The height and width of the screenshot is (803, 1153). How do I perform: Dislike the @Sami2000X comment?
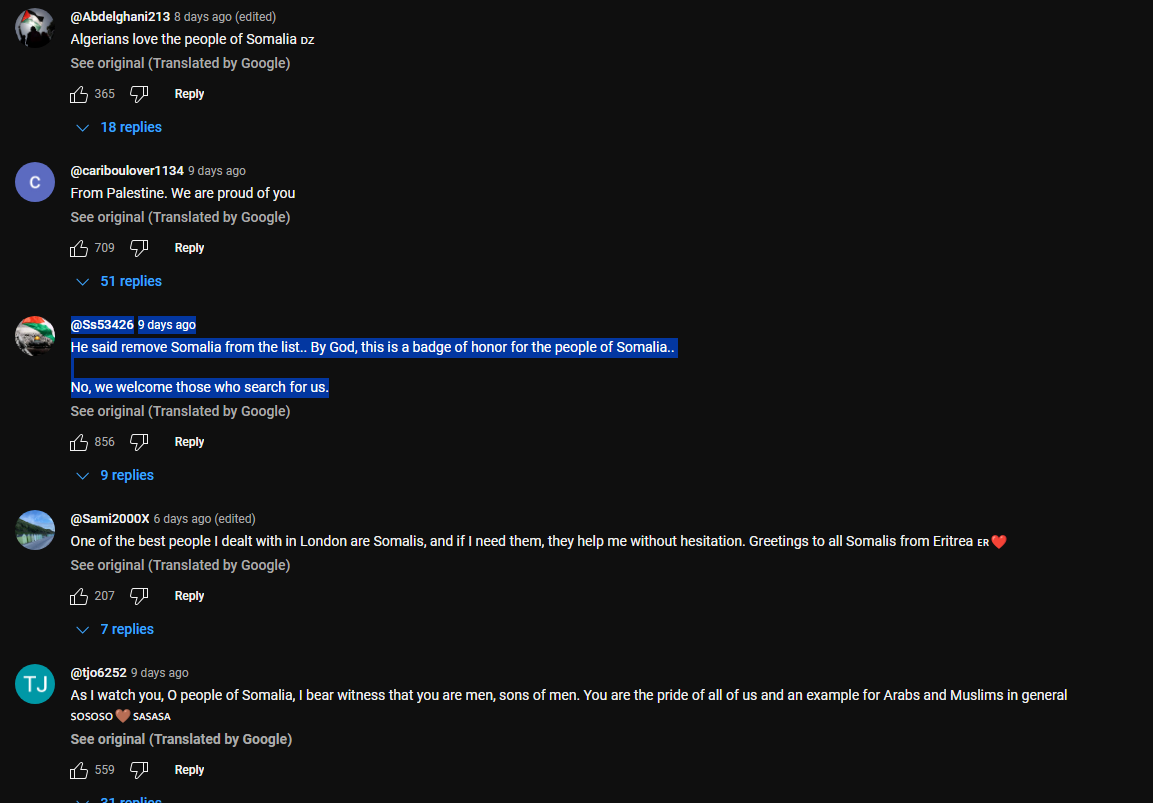point(139,596)
